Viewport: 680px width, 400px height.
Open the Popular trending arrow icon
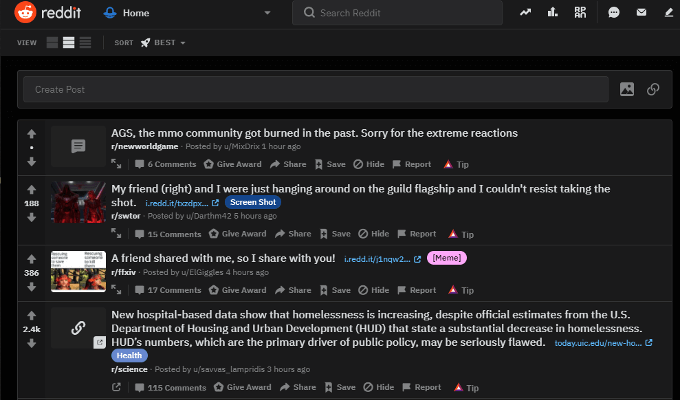[x=525, y=12]
